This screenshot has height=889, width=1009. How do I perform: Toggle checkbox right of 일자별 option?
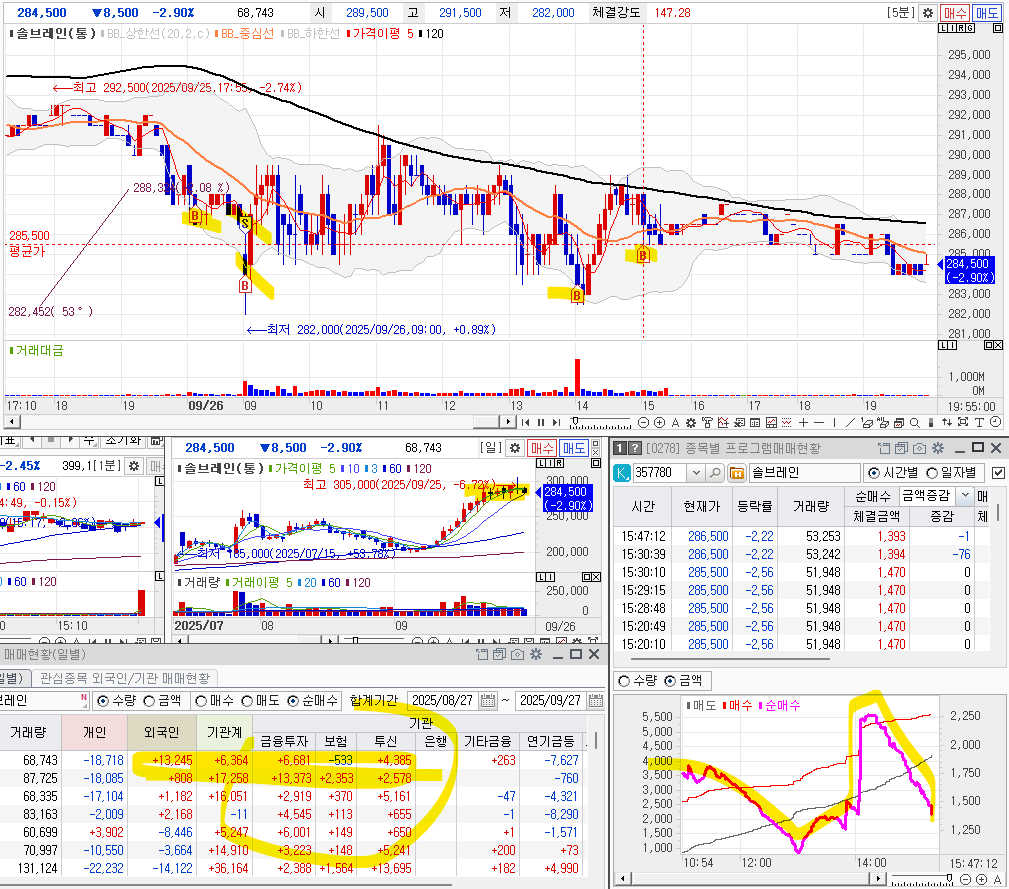998,473
